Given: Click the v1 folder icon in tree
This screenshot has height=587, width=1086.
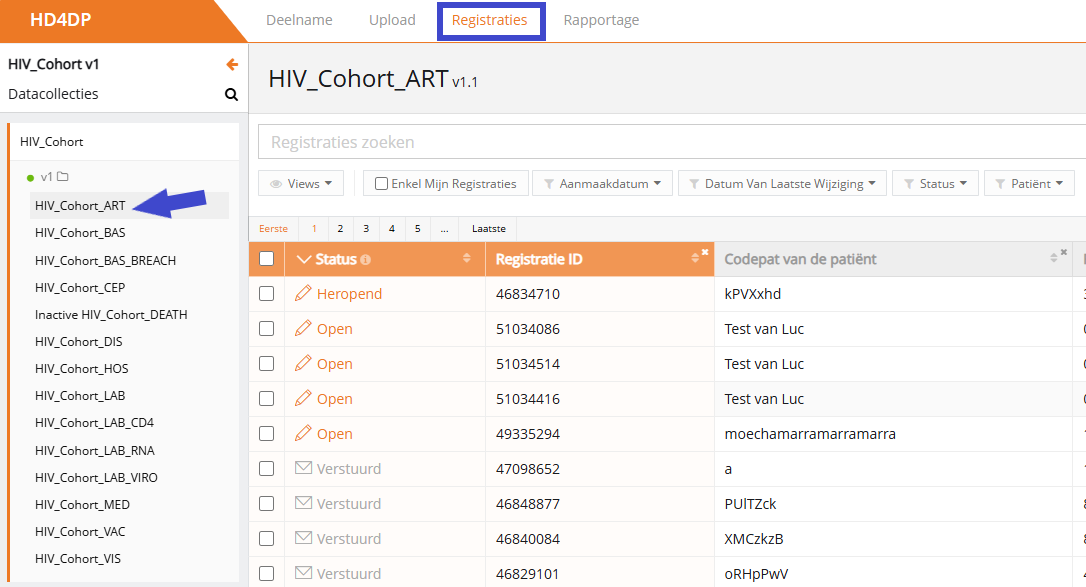Looking at the screenshot, I should [x=62, y=177].
